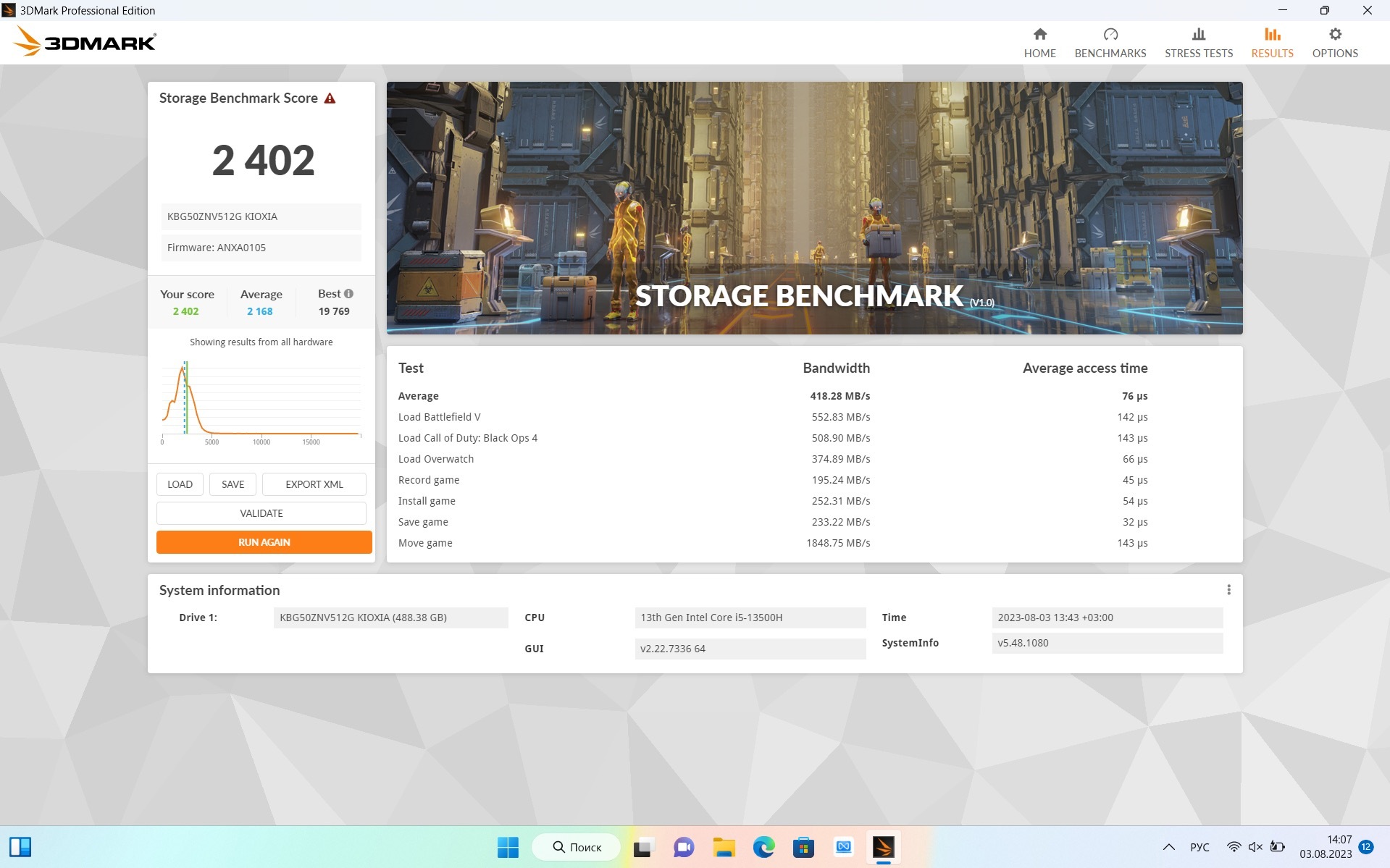Viewport: 1390px width, 868px height.
Task: Click the red warning triangle beside score title
Action: click(x=330, y=98)
